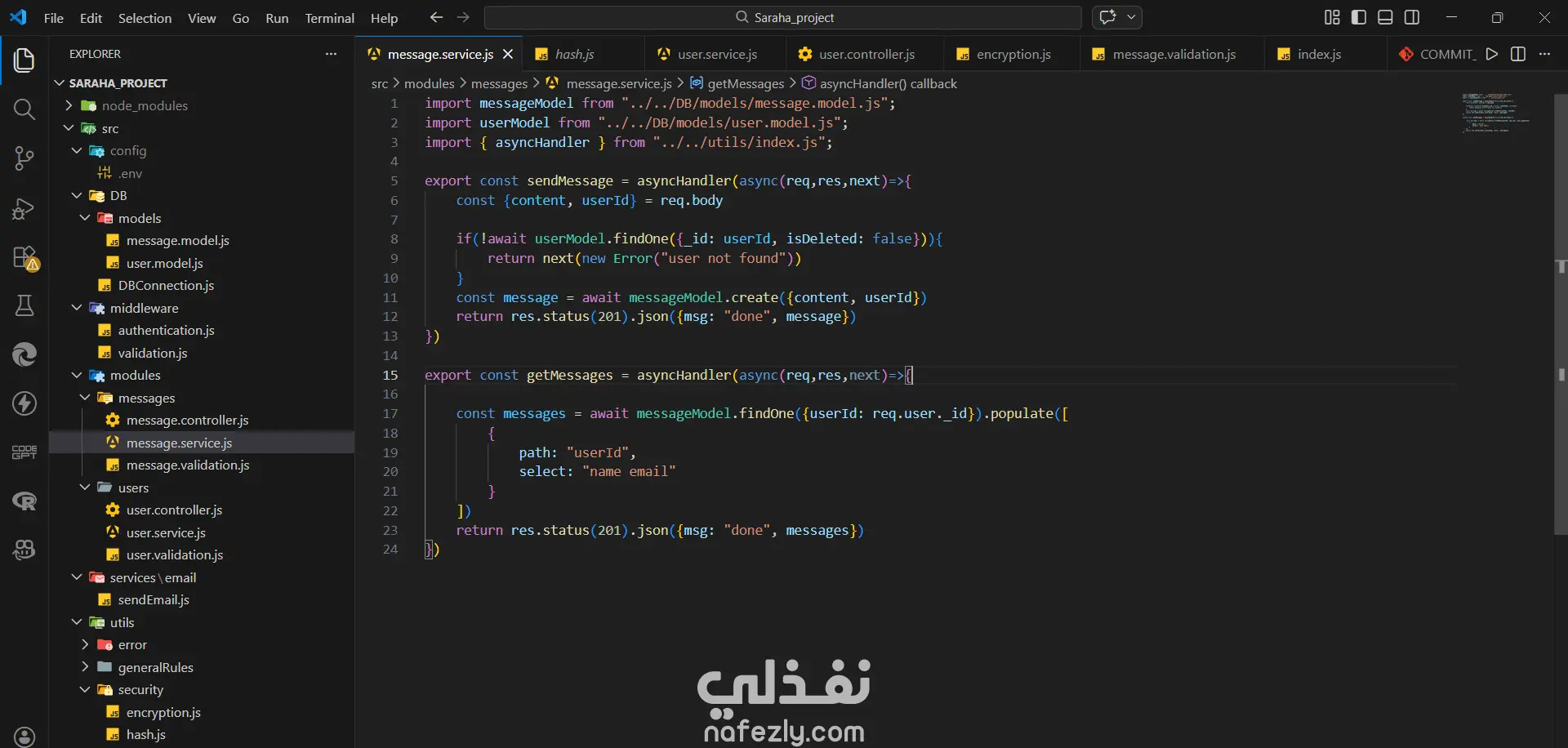Switch to the user.controller.js tab
Viewport: 1568px width, 748px height.
(866, 54)
